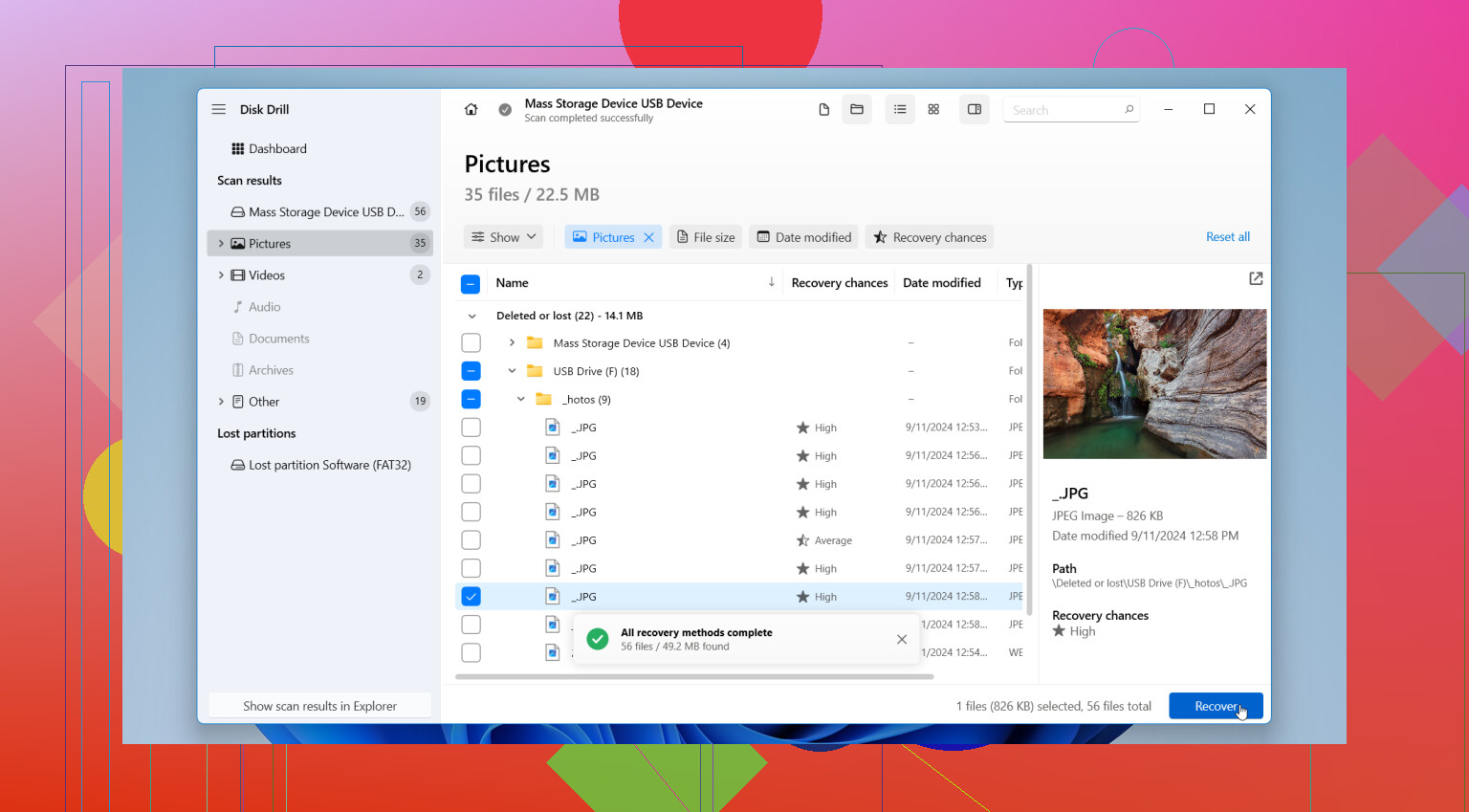Open the hamburger menu beside Disk Drill
The image size is (1469, 812).
click(219, 109)
